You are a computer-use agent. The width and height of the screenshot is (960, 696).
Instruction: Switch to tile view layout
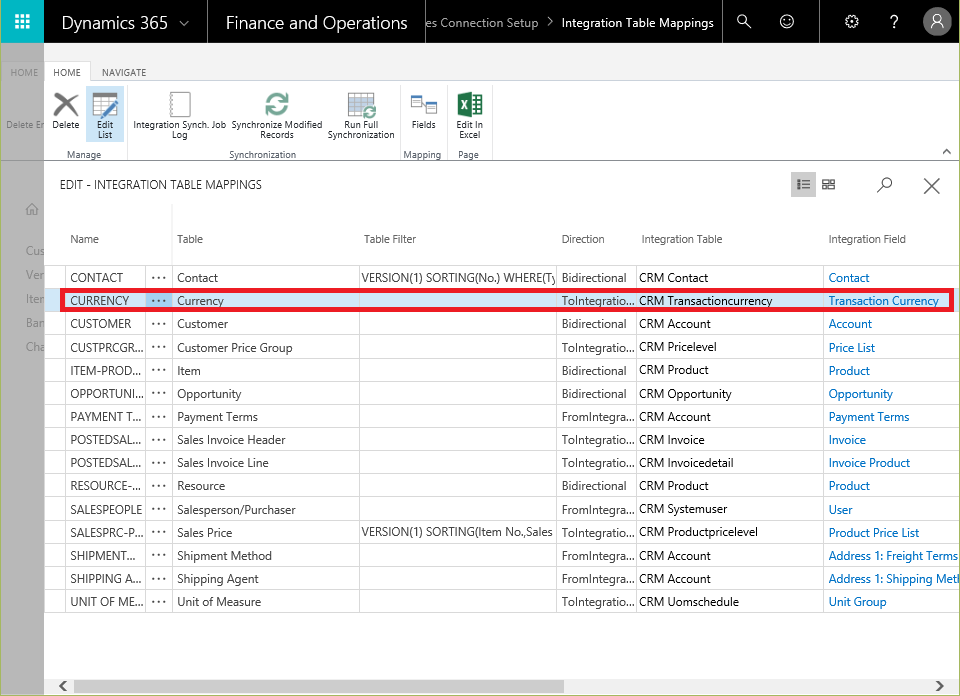828,184
